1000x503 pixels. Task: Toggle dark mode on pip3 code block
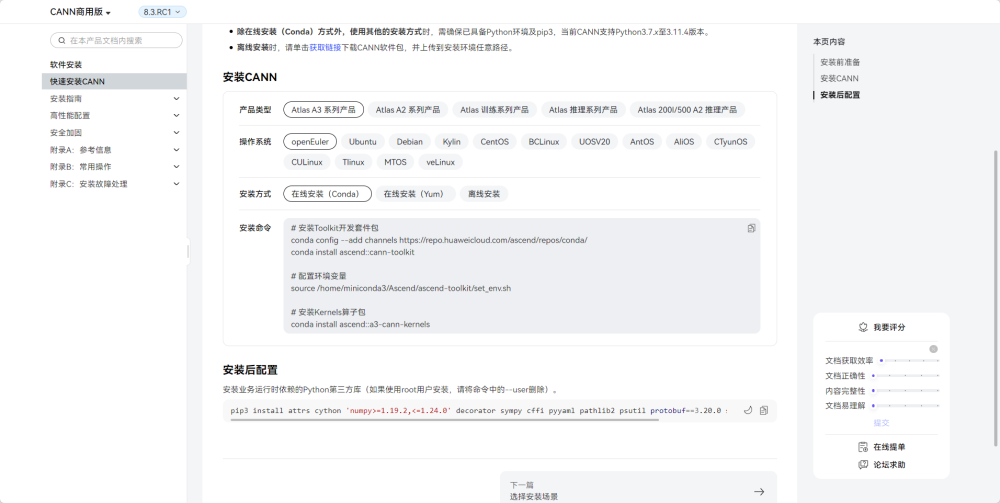(x=748, y=411)
